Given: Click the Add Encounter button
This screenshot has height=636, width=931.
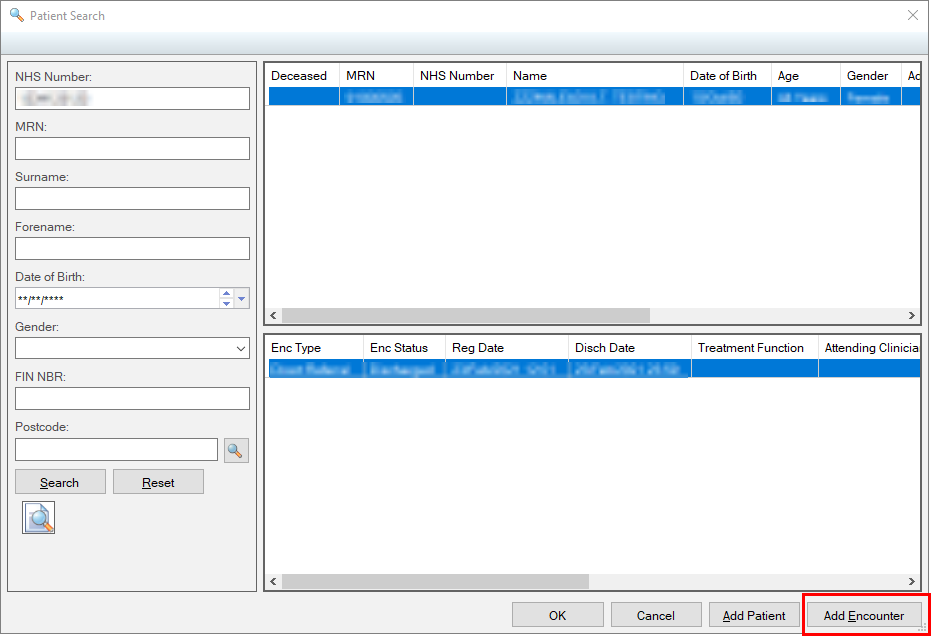Looking at the screenshot, I should coord(864,615).
